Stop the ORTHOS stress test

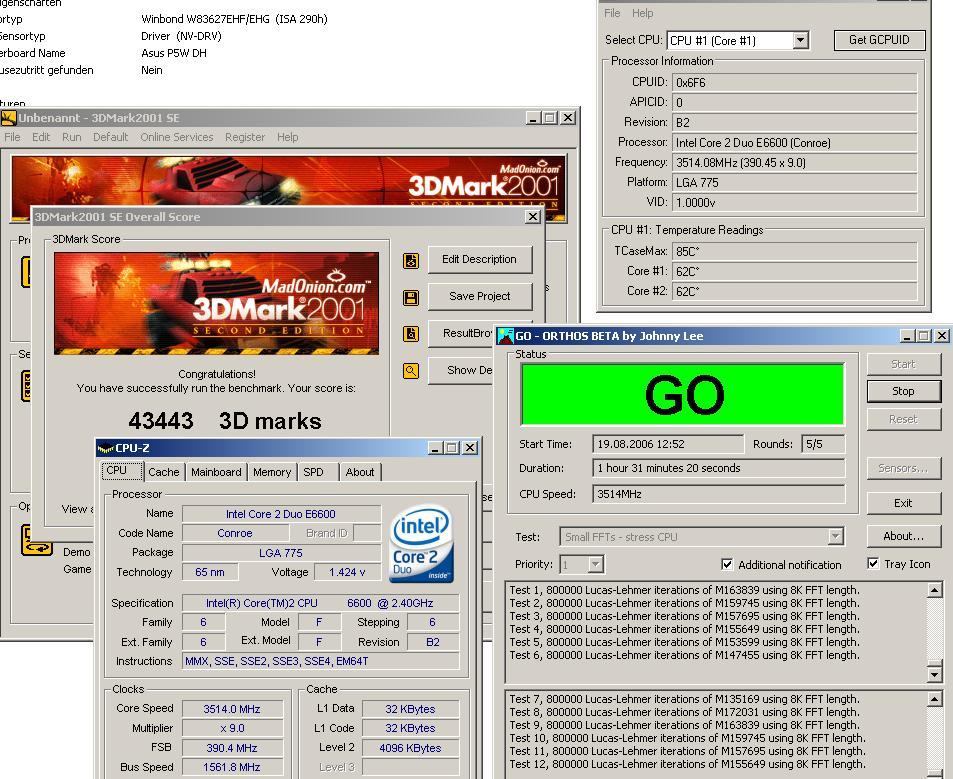point(903,391)
